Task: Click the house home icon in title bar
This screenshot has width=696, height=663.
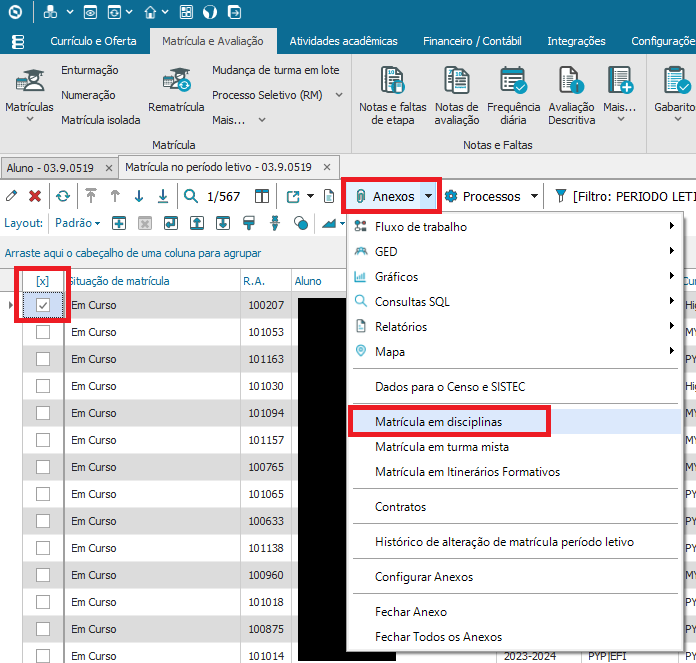Action: coord(150,12)
